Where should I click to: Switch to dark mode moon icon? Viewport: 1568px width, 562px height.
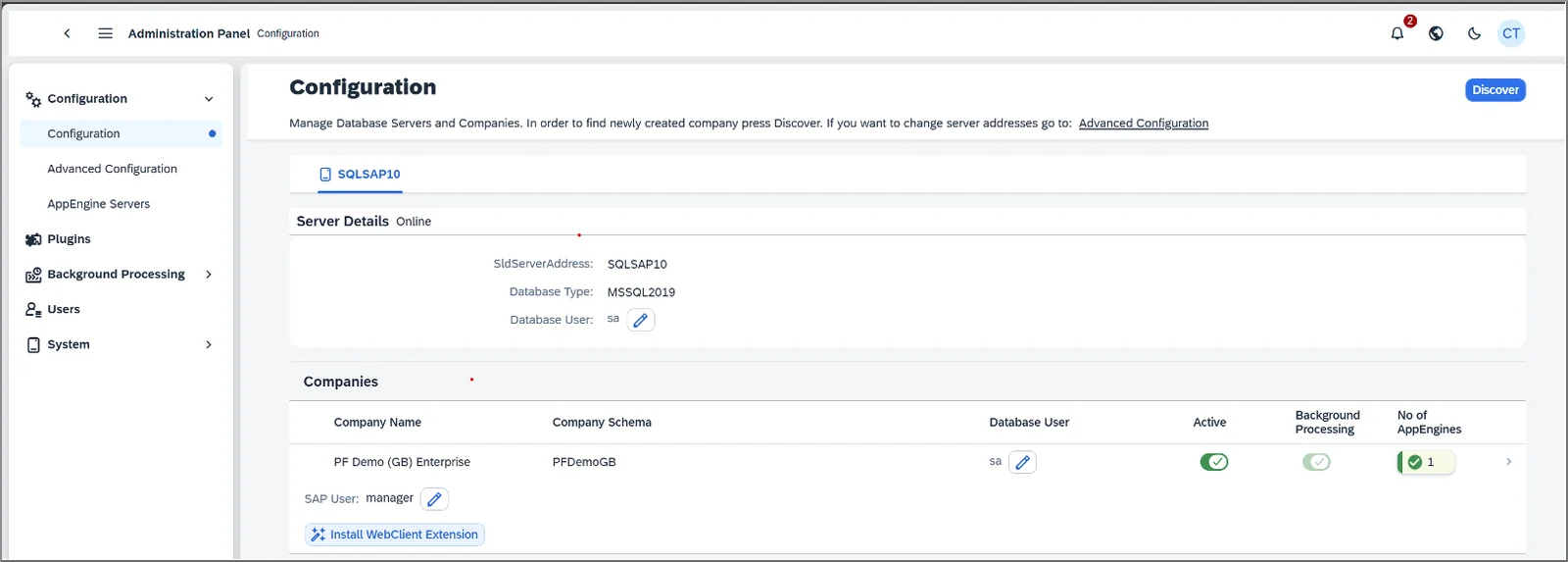(1474, 33)
